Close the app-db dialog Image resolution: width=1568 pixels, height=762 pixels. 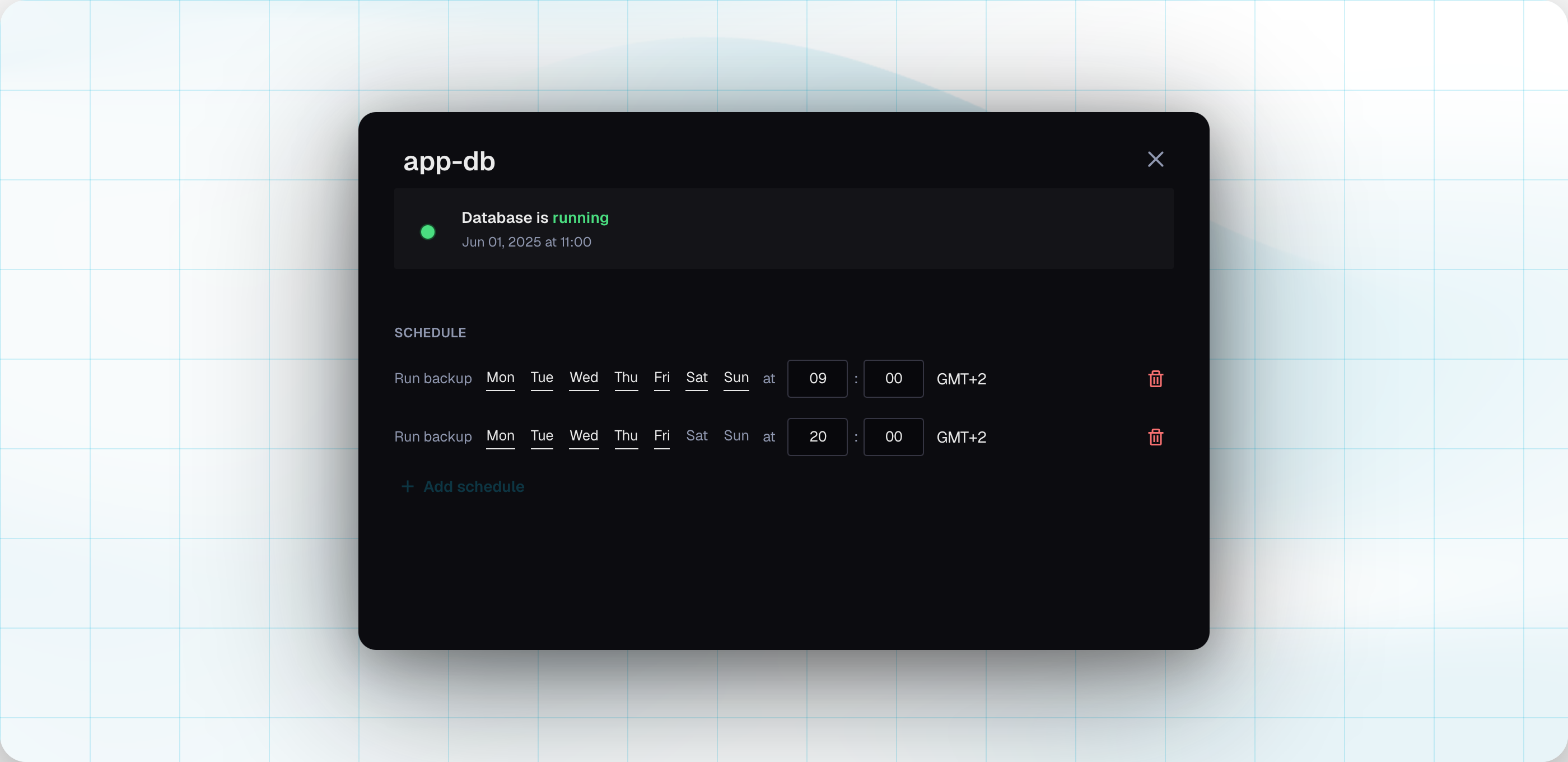click(x=1155, y=159)
